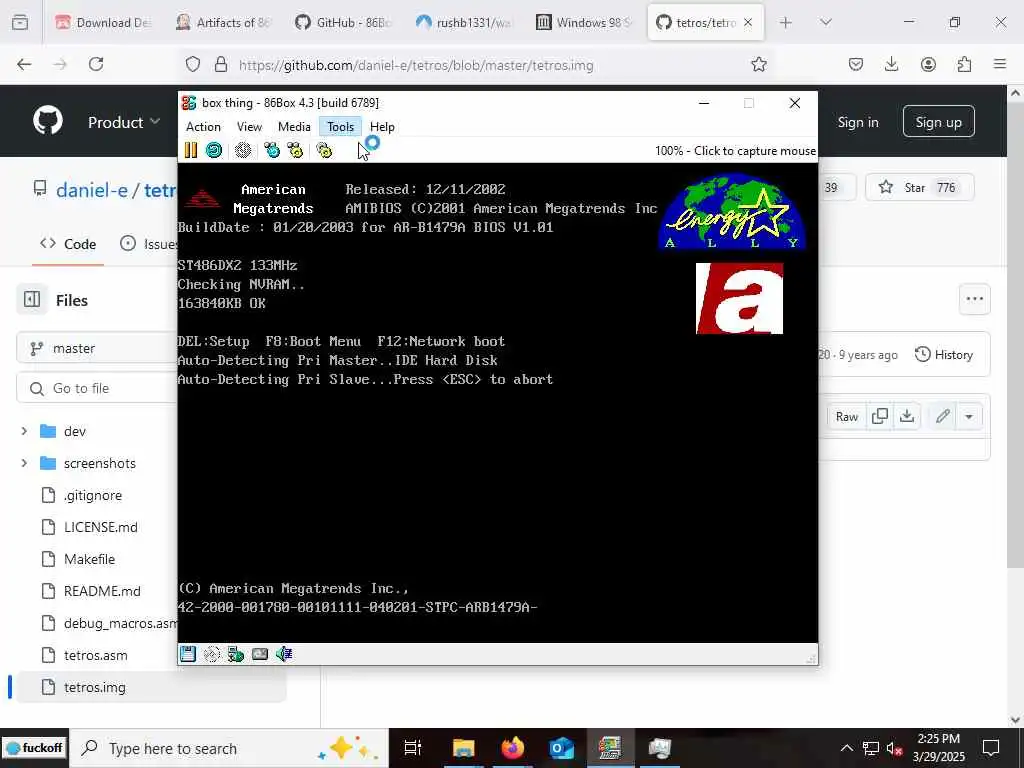The height and width of the screenshot is (768, 1024).
Task: Open Makefile in file tree
Action: click(x=89, y=559)
